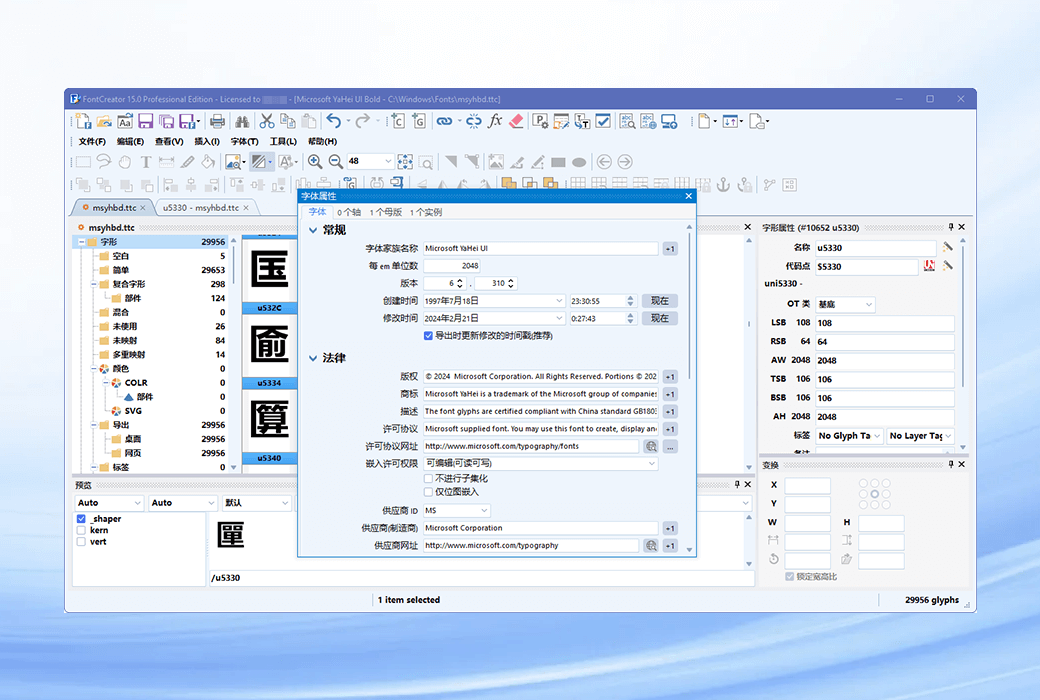
Task: Open the 工具(L) menu
Action: tap(283, 141)
